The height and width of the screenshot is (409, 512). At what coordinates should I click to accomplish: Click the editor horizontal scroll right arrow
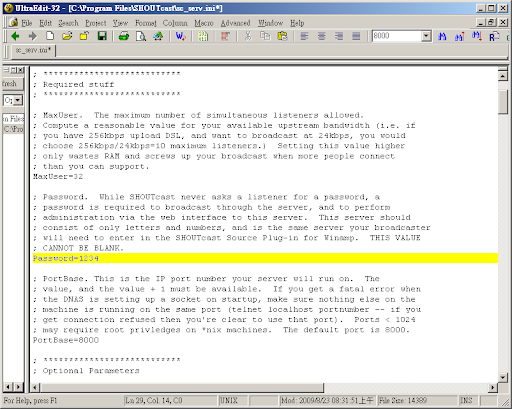(x=493, y=387)
